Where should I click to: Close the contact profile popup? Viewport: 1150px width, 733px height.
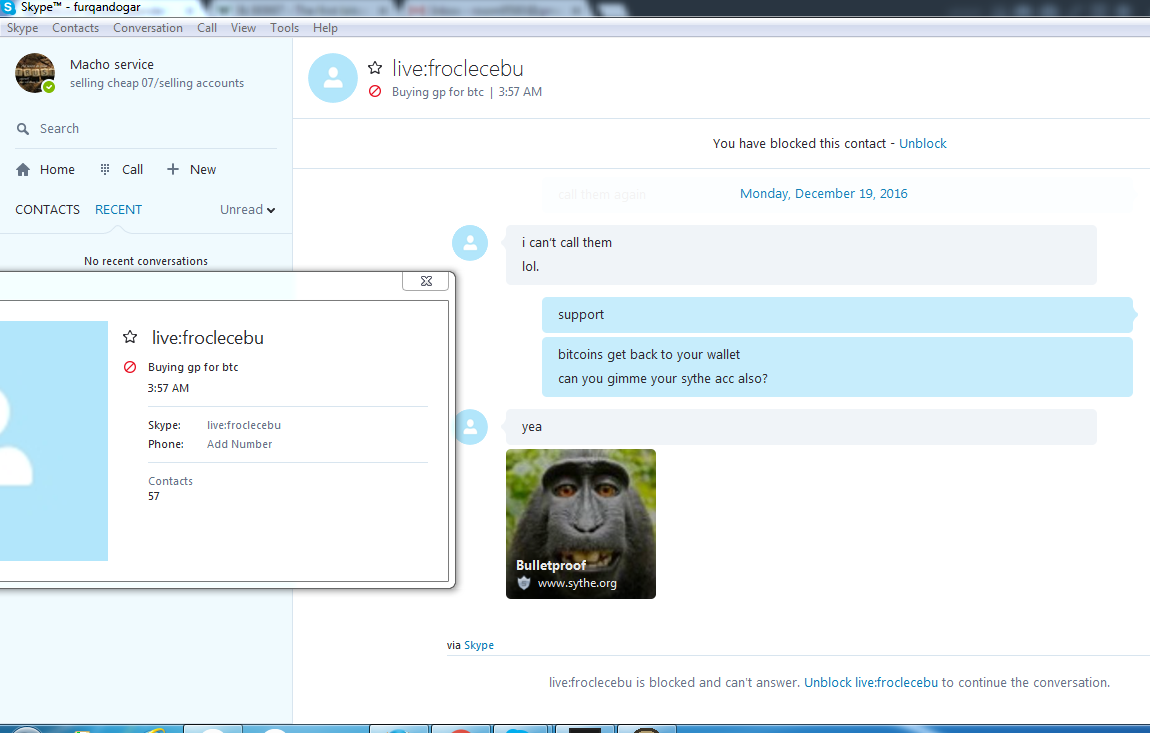(425, 281)
